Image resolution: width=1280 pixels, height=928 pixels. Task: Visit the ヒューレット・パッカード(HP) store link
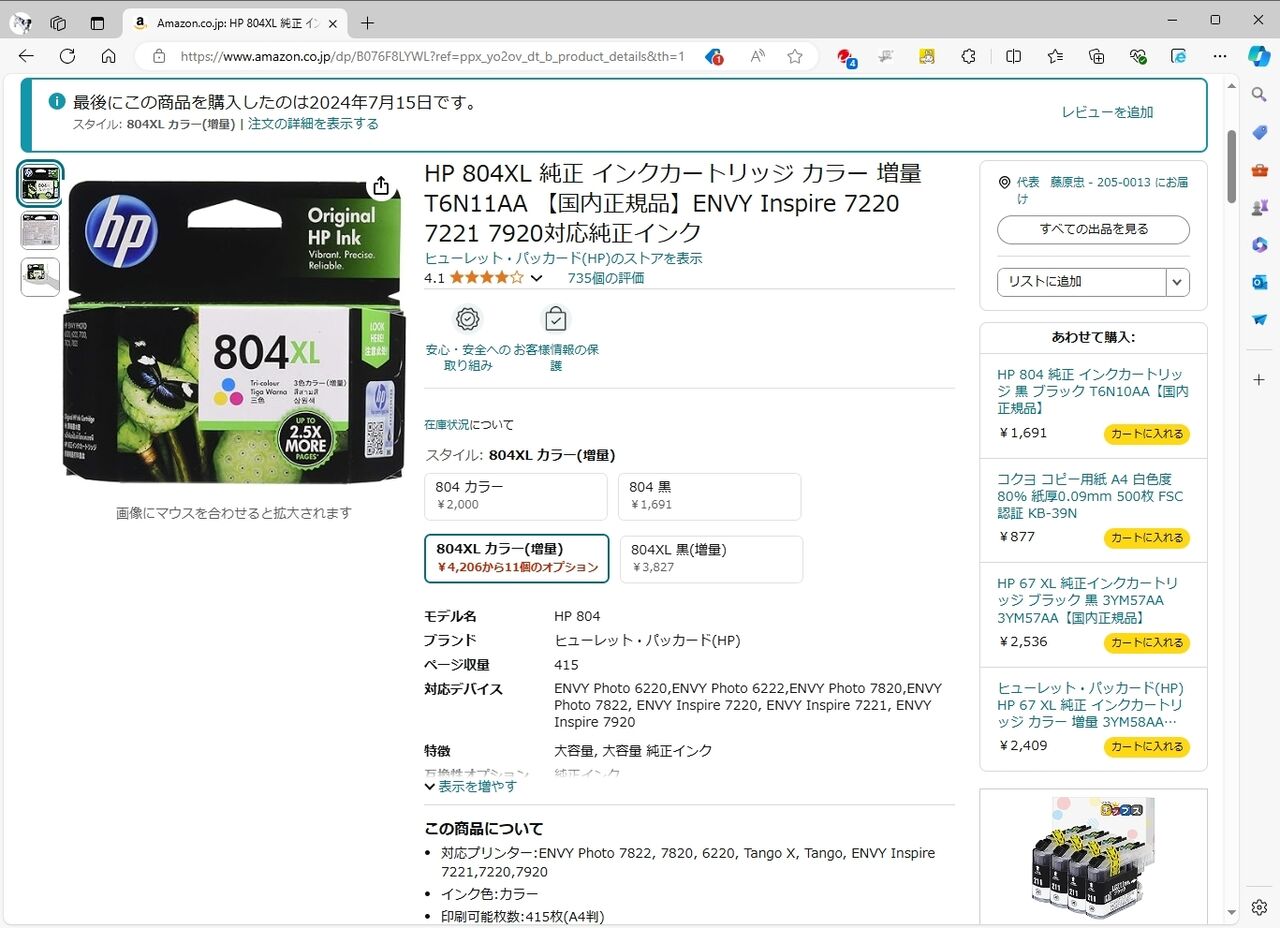(563, 258)
